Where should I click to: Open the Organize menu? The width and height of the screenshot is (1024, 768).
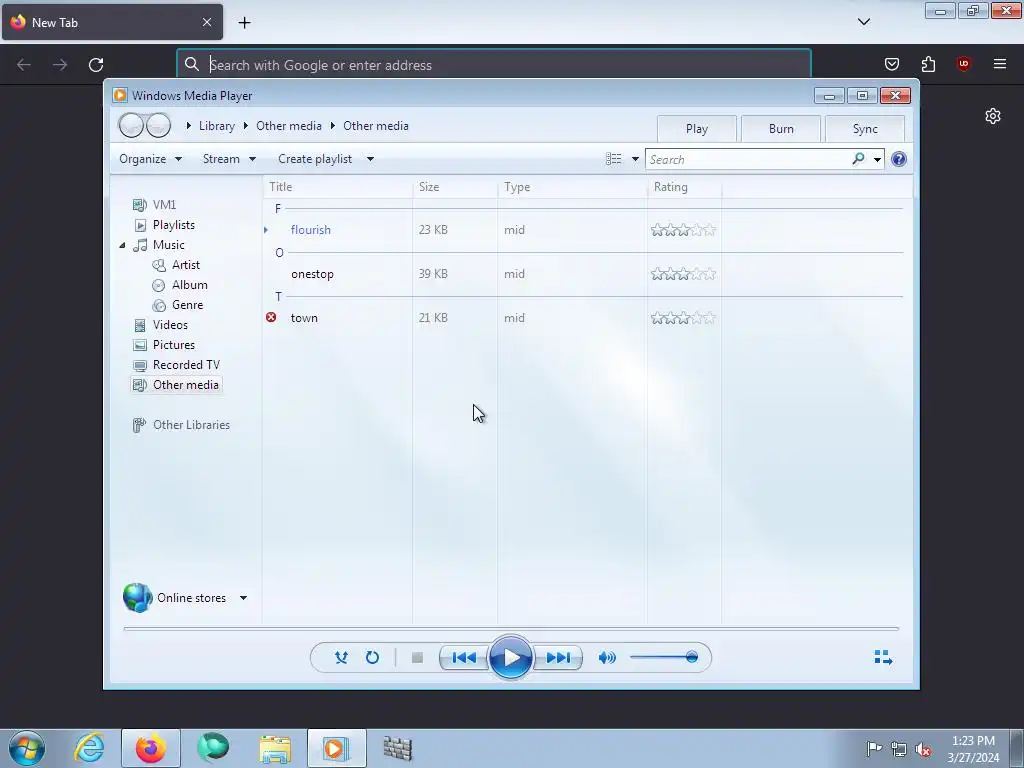coord(150,159)
